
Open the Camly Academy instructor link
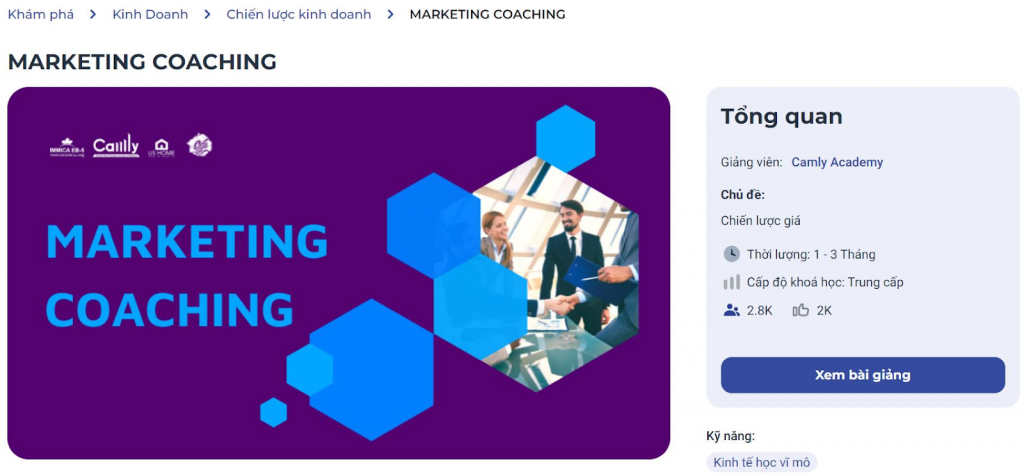[837, 162]
